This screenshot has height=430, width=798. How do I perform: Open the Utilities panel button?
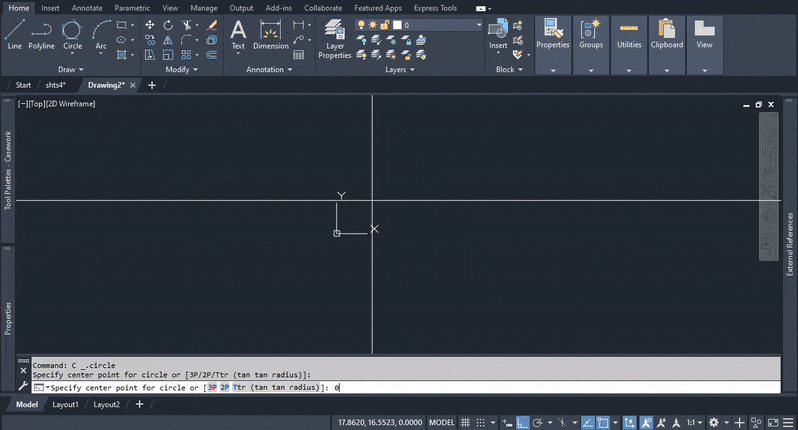[x=629, y=45]
